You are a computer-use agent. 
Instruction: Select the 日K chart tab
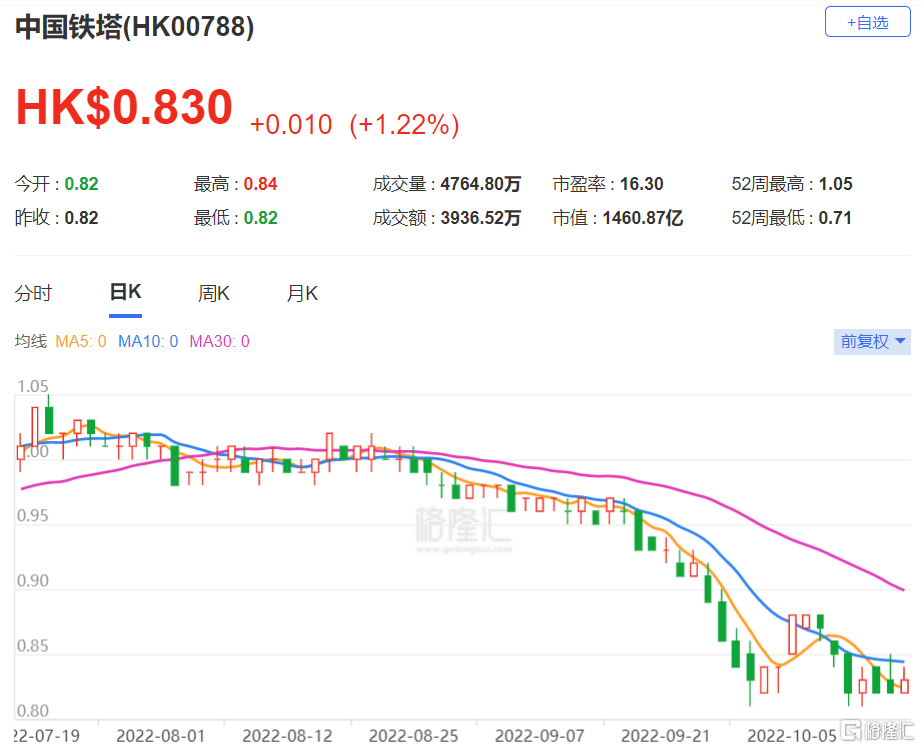pyautogui.click(x=125, y=292)
